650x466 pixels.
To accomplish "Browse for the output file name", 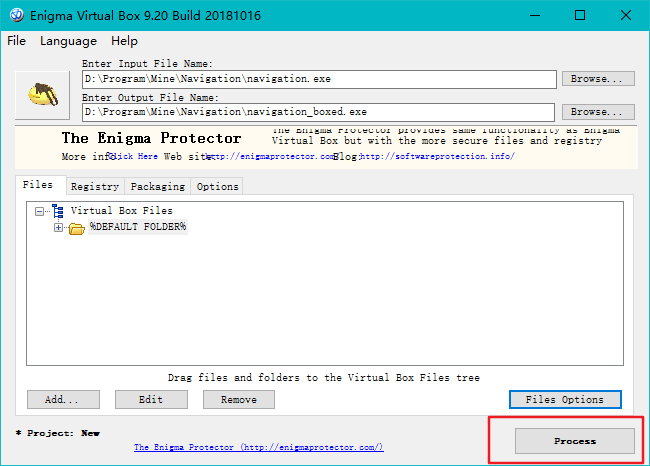I will pos(598,112).
